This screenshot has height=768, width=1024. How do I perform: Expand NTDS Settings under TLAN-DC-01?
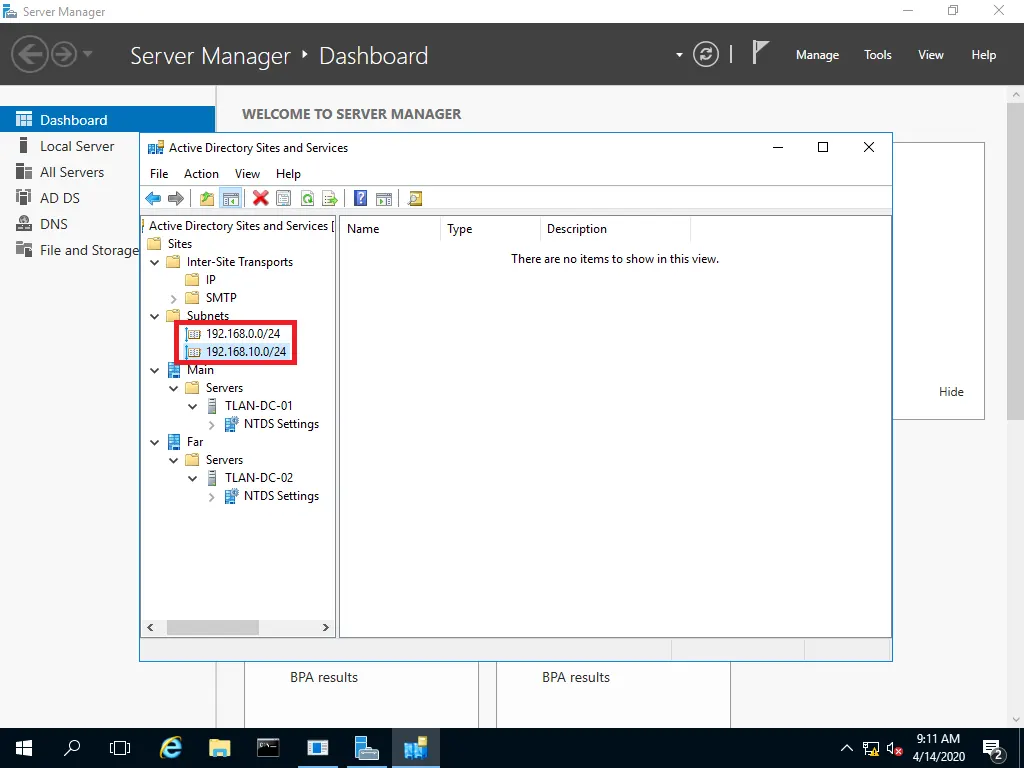click(x=212, y=424)
